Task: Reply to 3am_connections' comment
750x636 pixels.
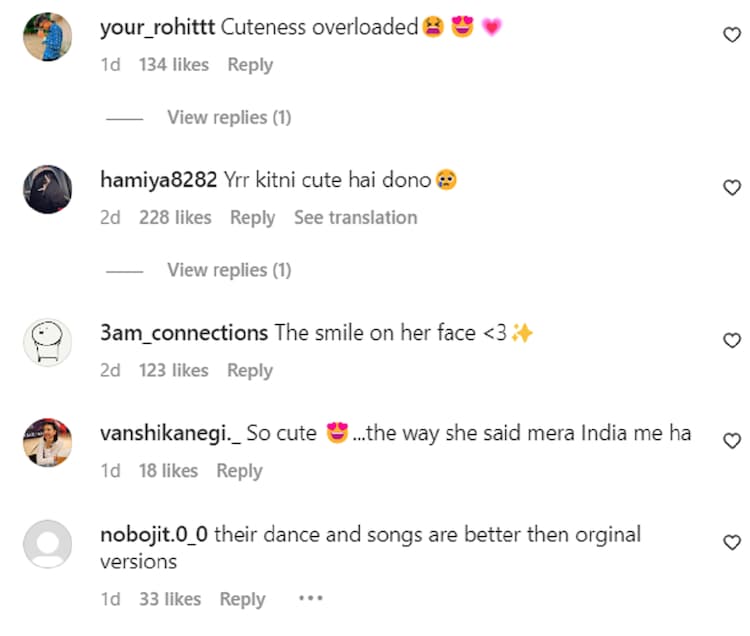Action: (250, 370)
